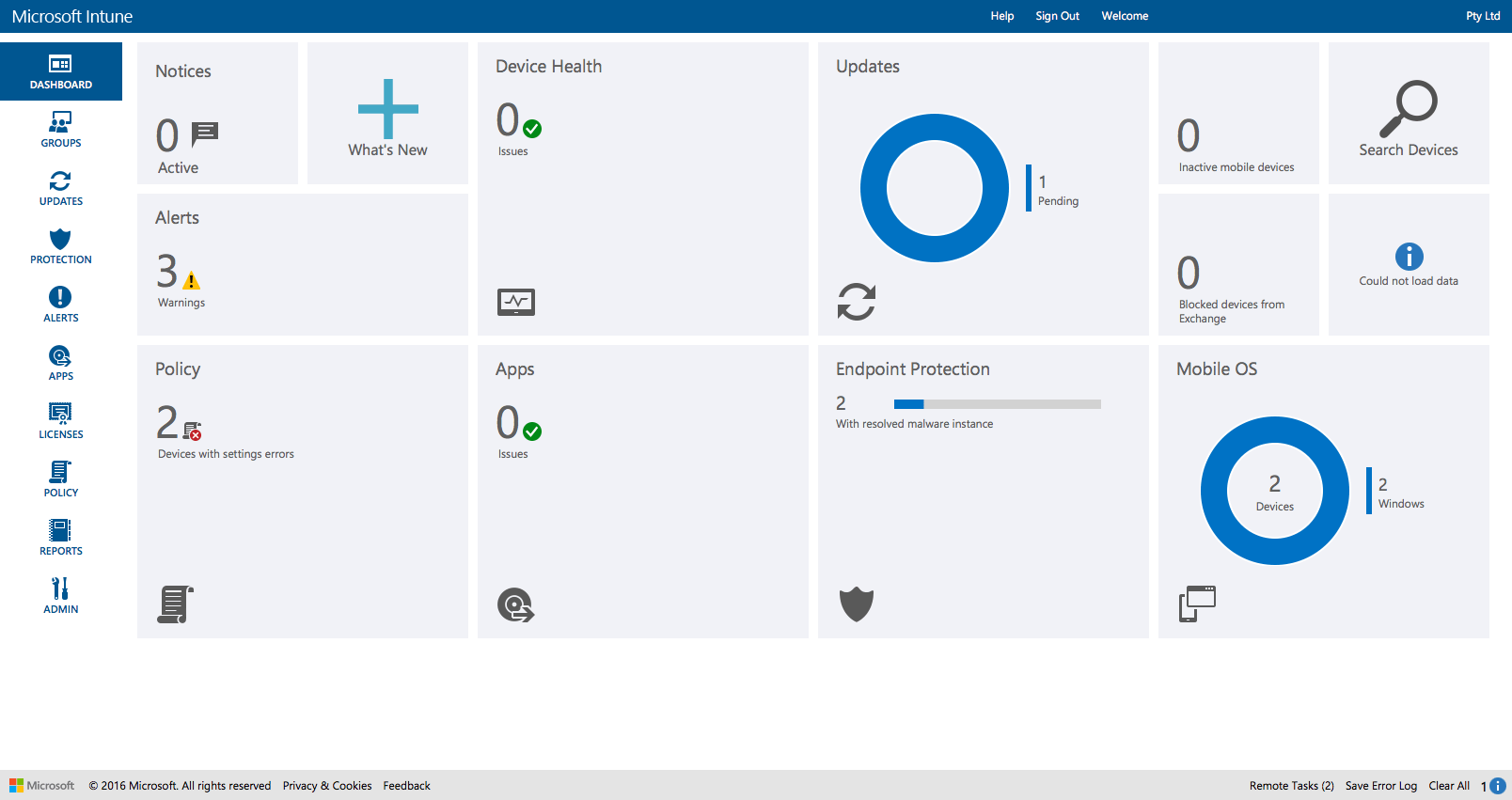Click the info icon in the status bar
Image resolution: width=1512 pixels, height=800 pixels.
[1498, 786]
